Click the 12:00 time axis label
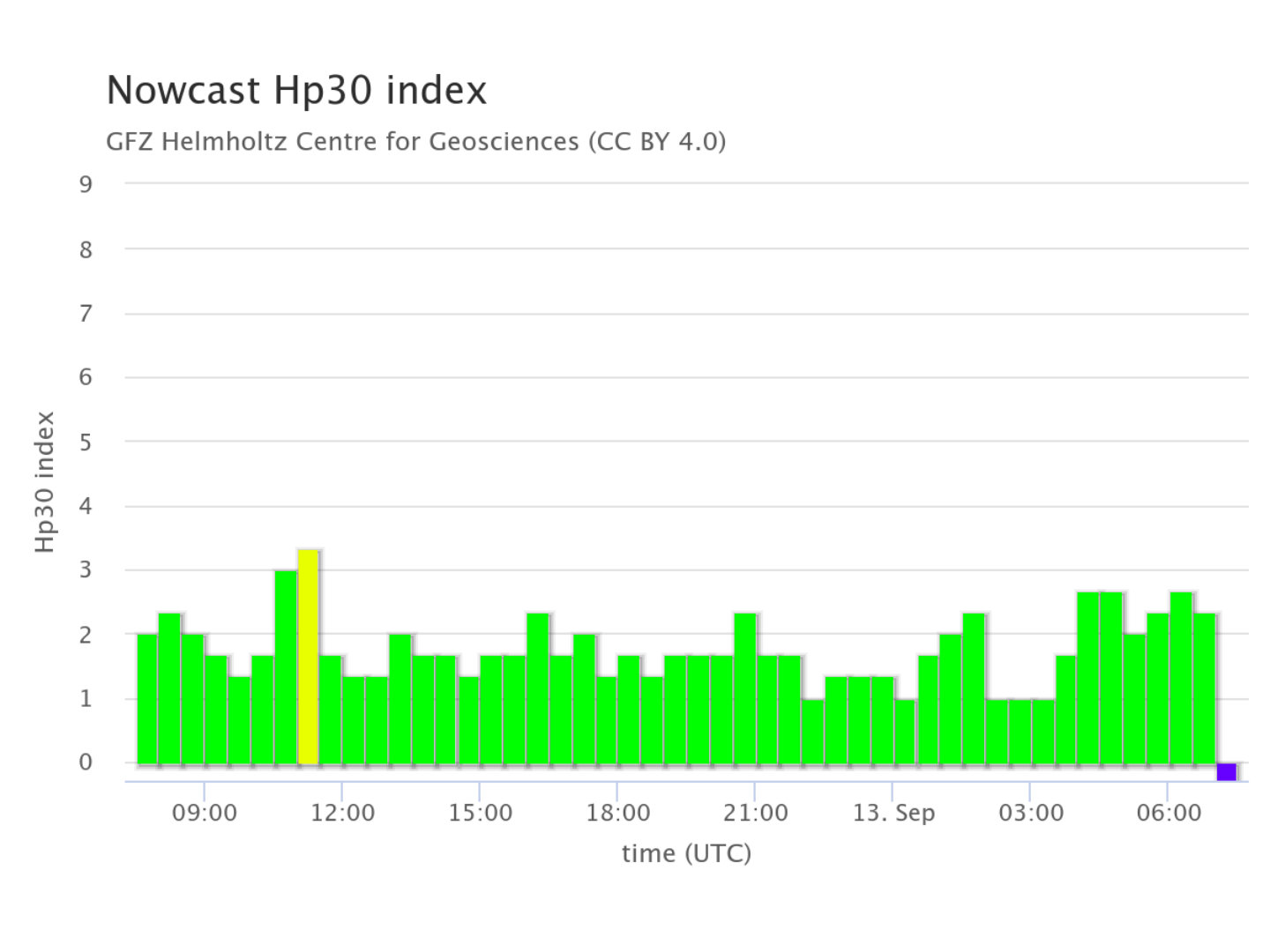 pos(342,812)
